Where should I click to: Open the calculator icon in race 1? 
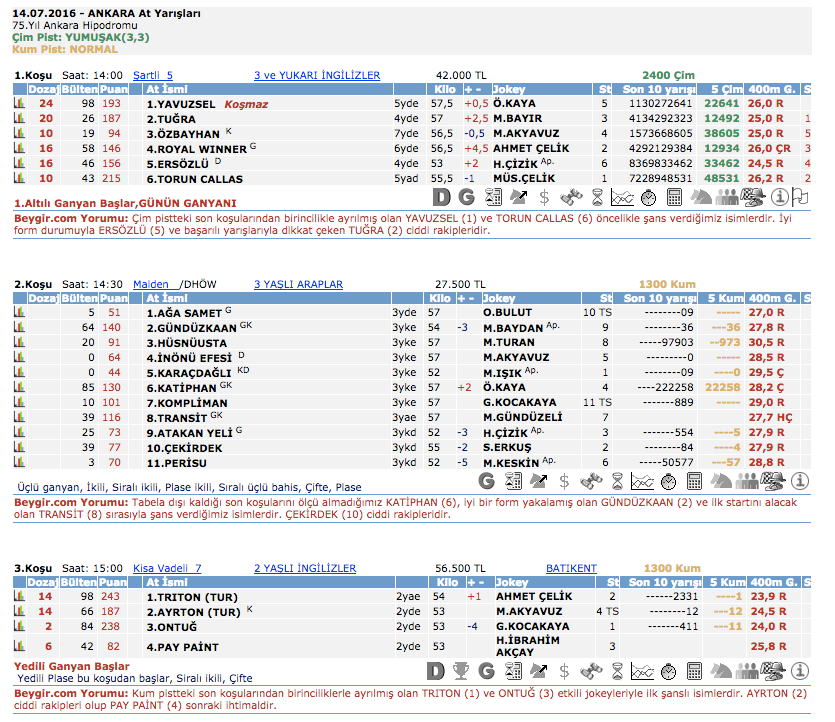click(x=674, y=197)
